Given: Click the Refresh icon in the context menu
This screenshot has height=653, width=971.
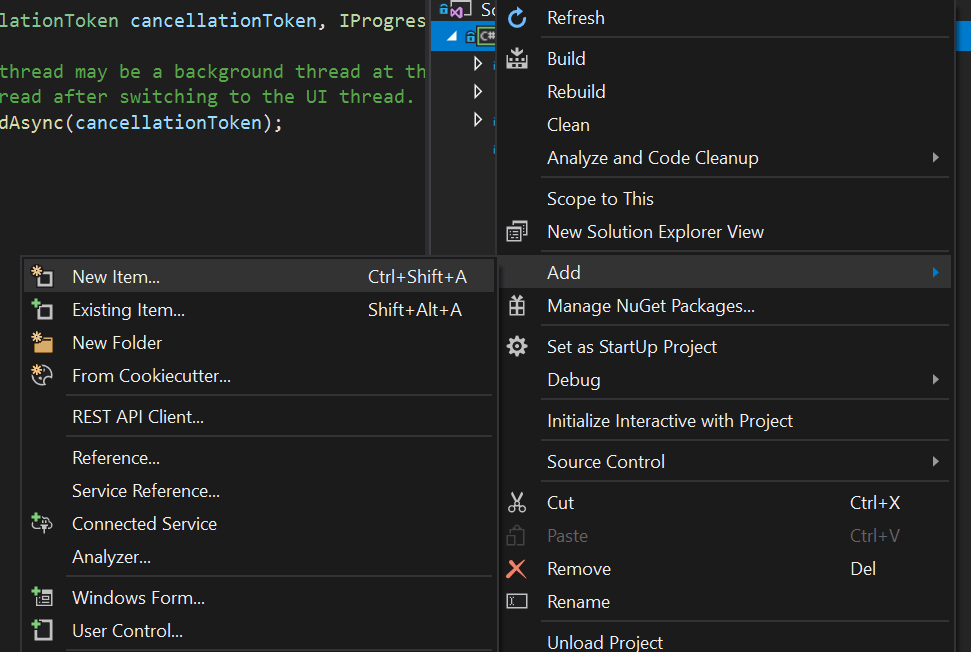Looking at the screenshot, I should (x=517, y=17).
